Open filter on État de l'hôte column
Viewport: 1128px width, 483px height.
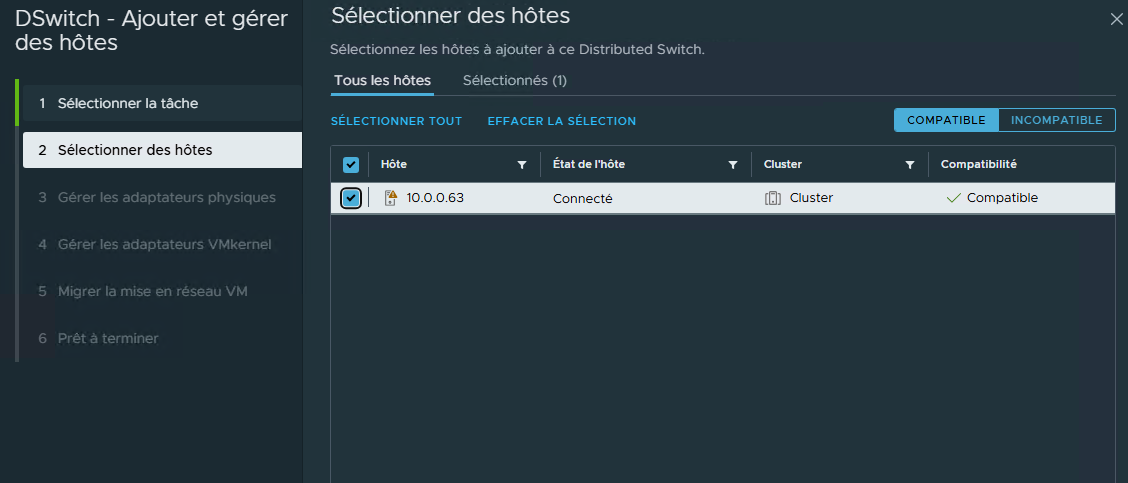pos(733,165)
